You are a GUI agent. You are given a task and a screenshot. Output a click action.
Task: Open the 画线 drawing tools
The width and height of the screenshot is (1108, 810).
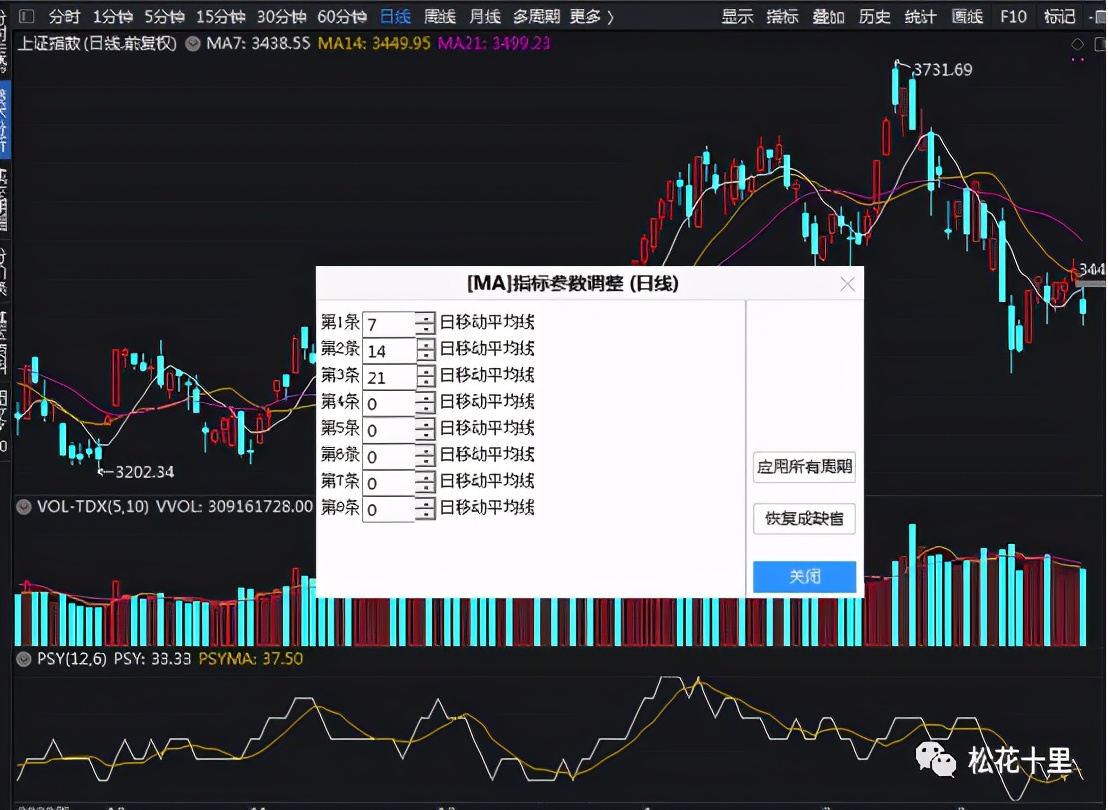pos(967,16)
